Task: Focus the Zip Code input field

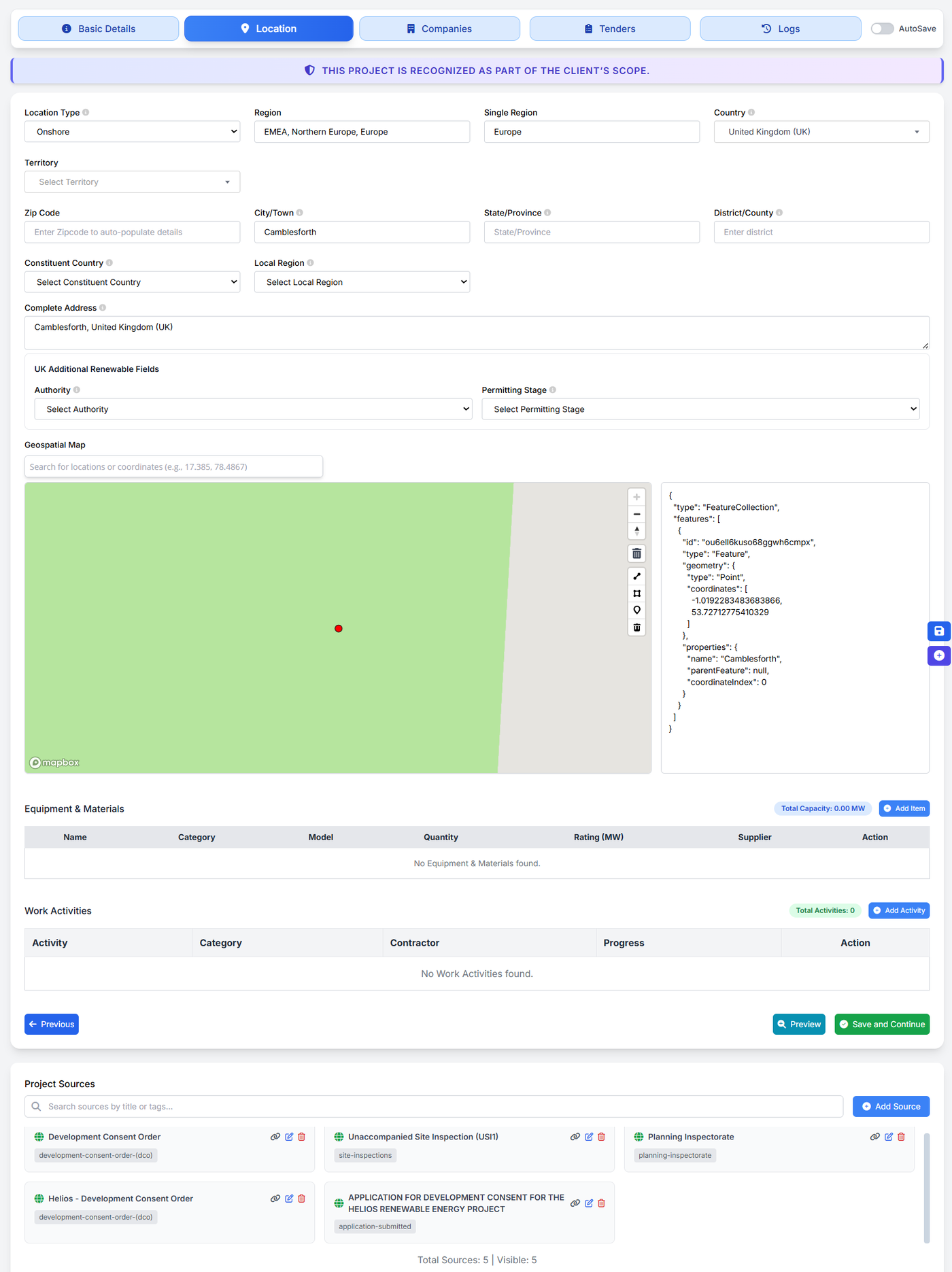Action: coord(133,233)
